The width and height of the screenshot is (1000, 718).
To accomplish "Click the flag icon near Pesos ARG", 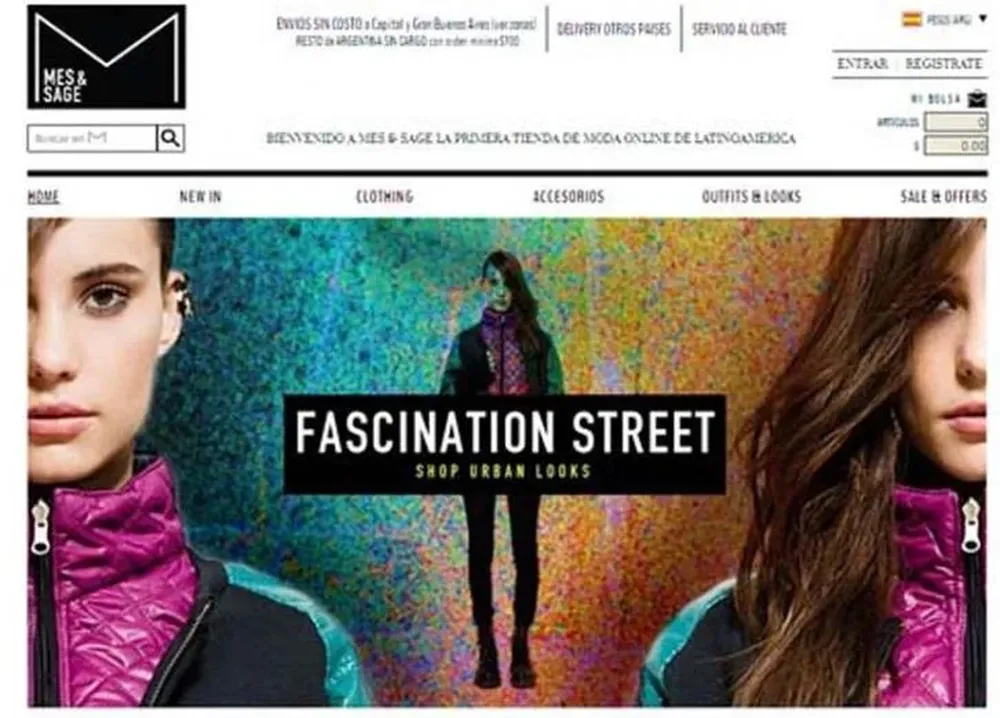I will click(x=911, y=20).
